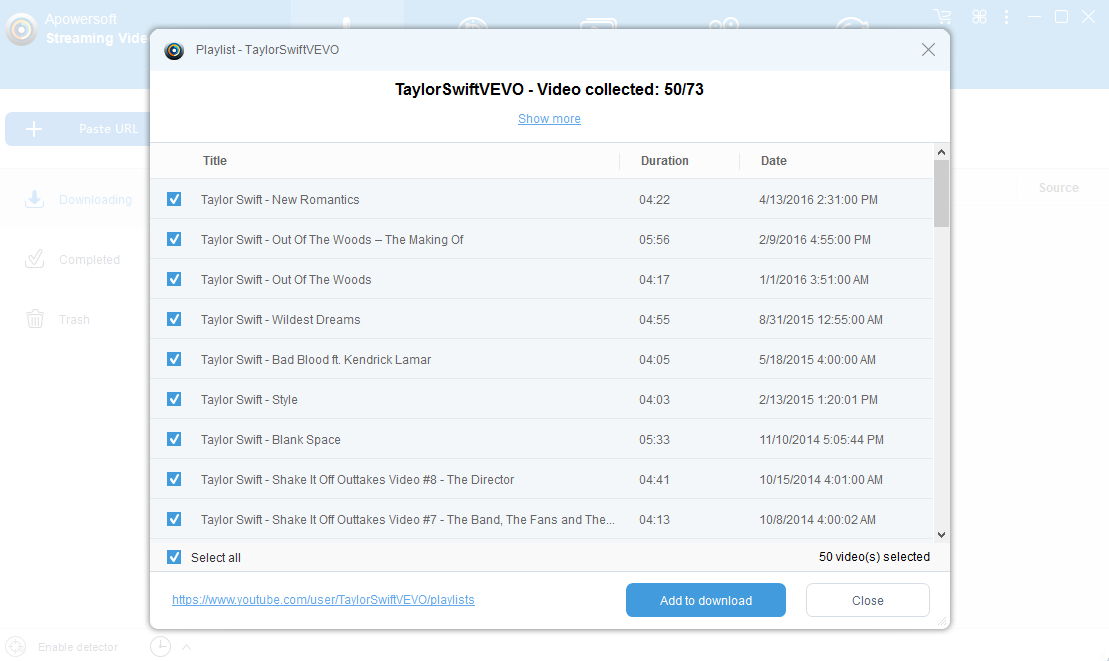
Task: Click the Completed checkmark icon
Action: pyautogui.click(x=34, y=259)
